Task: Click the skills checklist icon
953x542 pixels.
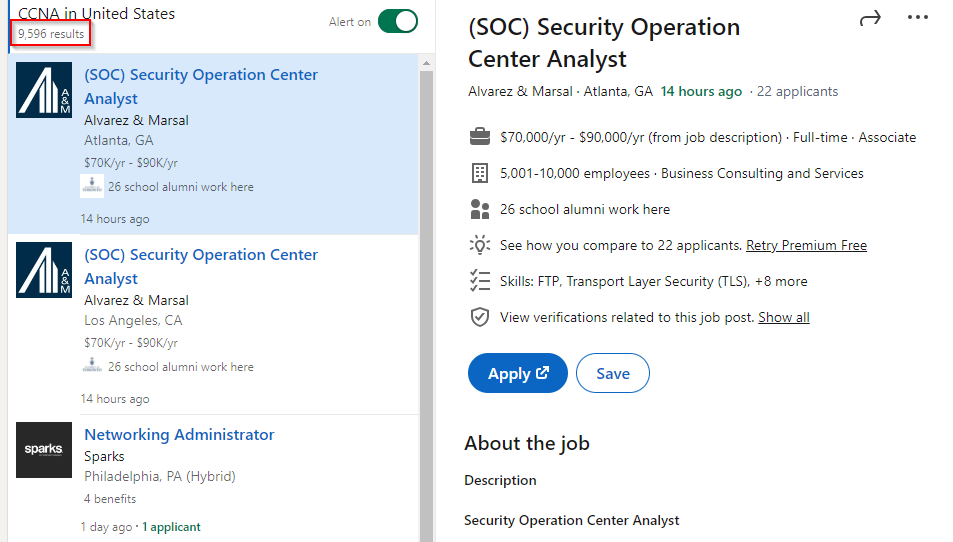Action: click(480, 281)
